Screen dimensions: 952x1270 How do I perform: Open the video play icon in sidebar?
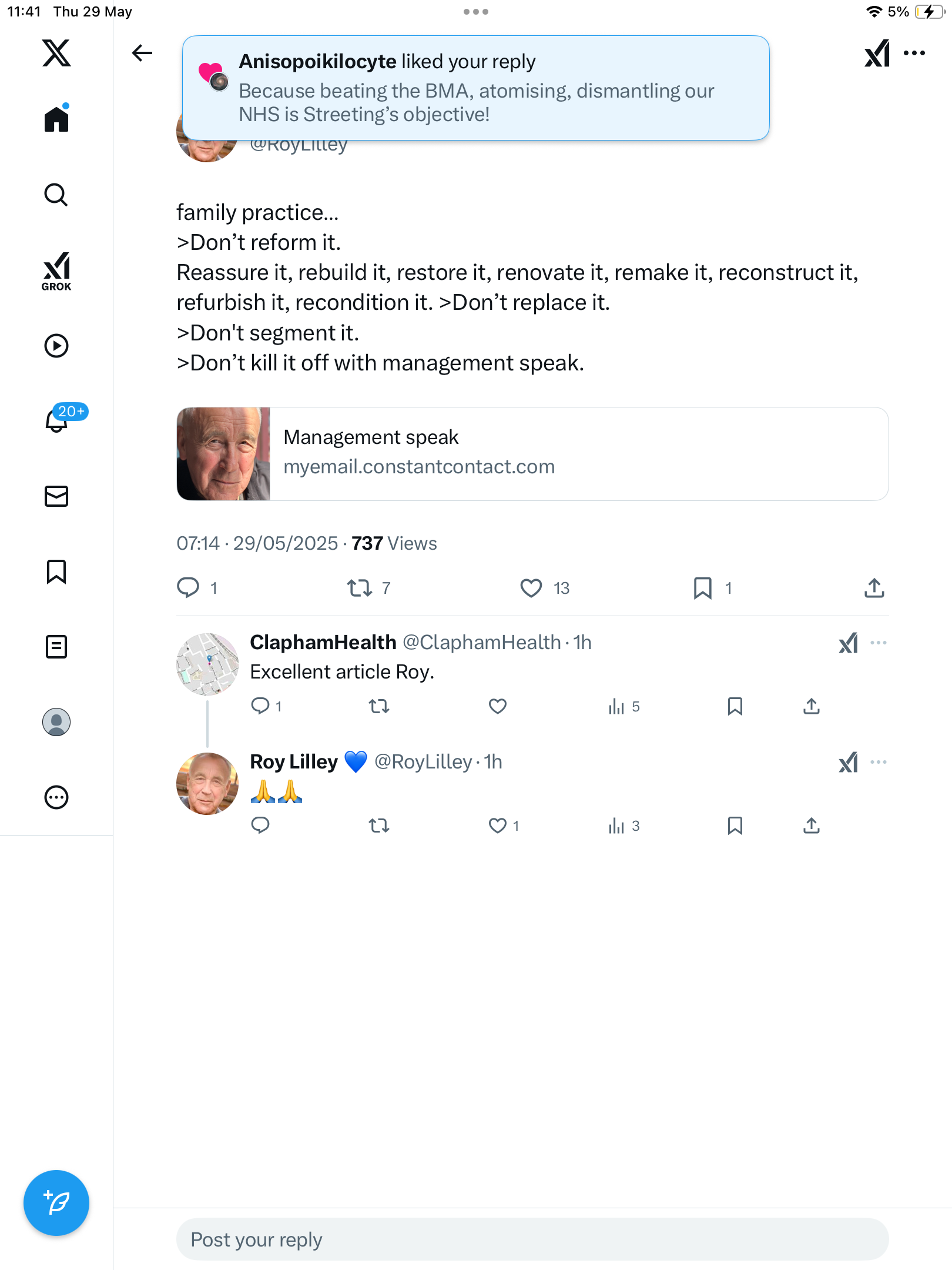[x=56, y=346]
